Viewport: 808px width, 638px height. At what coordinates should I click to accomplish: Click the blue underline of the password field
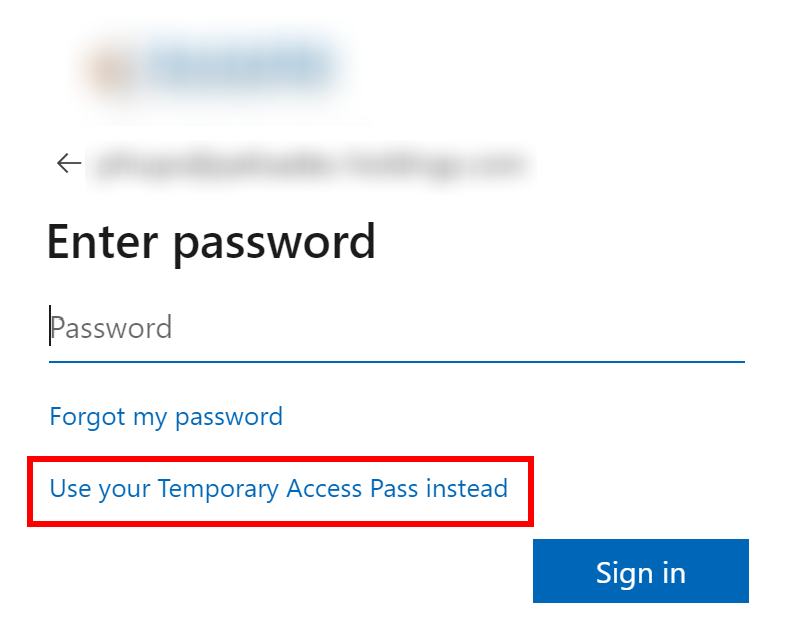[397, 362]
